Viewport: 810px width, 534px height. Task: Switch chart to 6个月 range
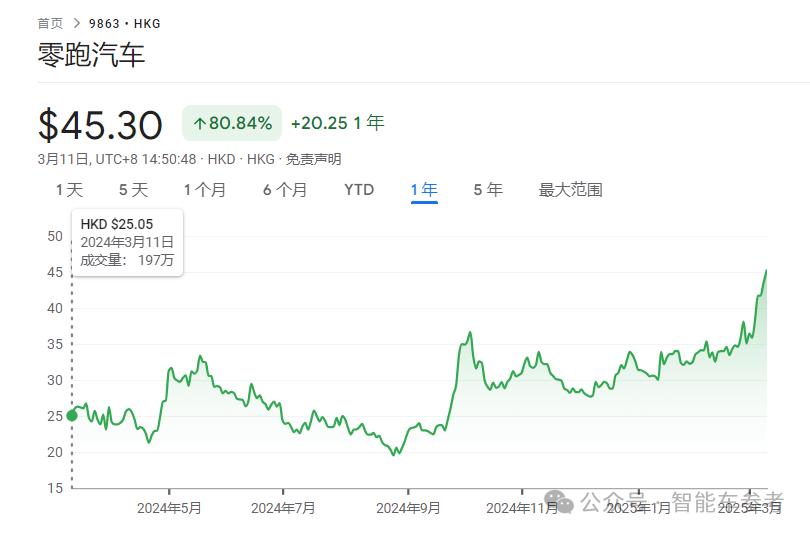point(285,190)
